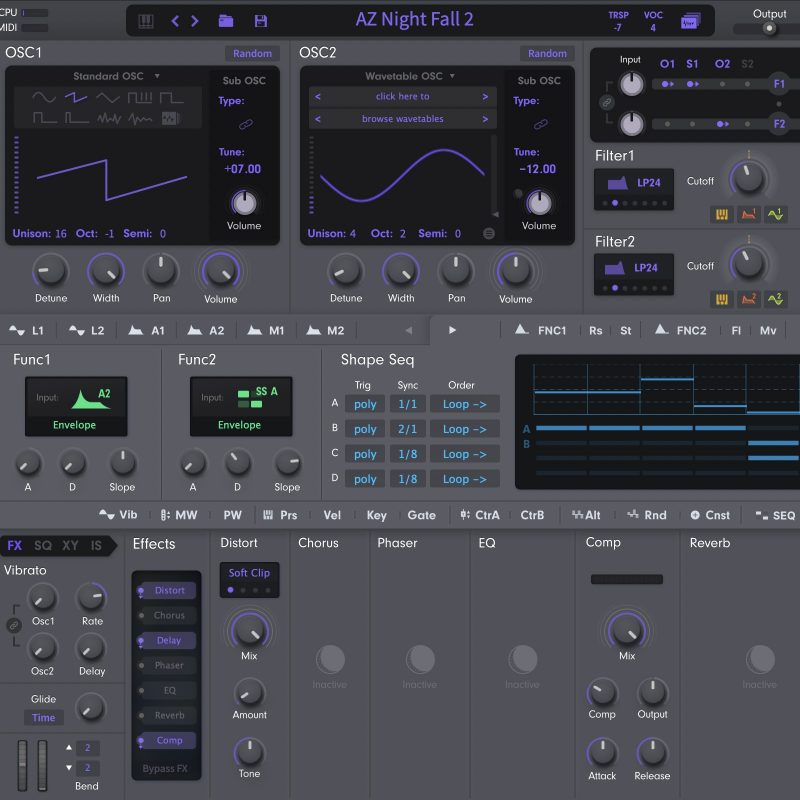
Task: Open the Wavetable OSC type dropdown
Action: tap(410, 76)
